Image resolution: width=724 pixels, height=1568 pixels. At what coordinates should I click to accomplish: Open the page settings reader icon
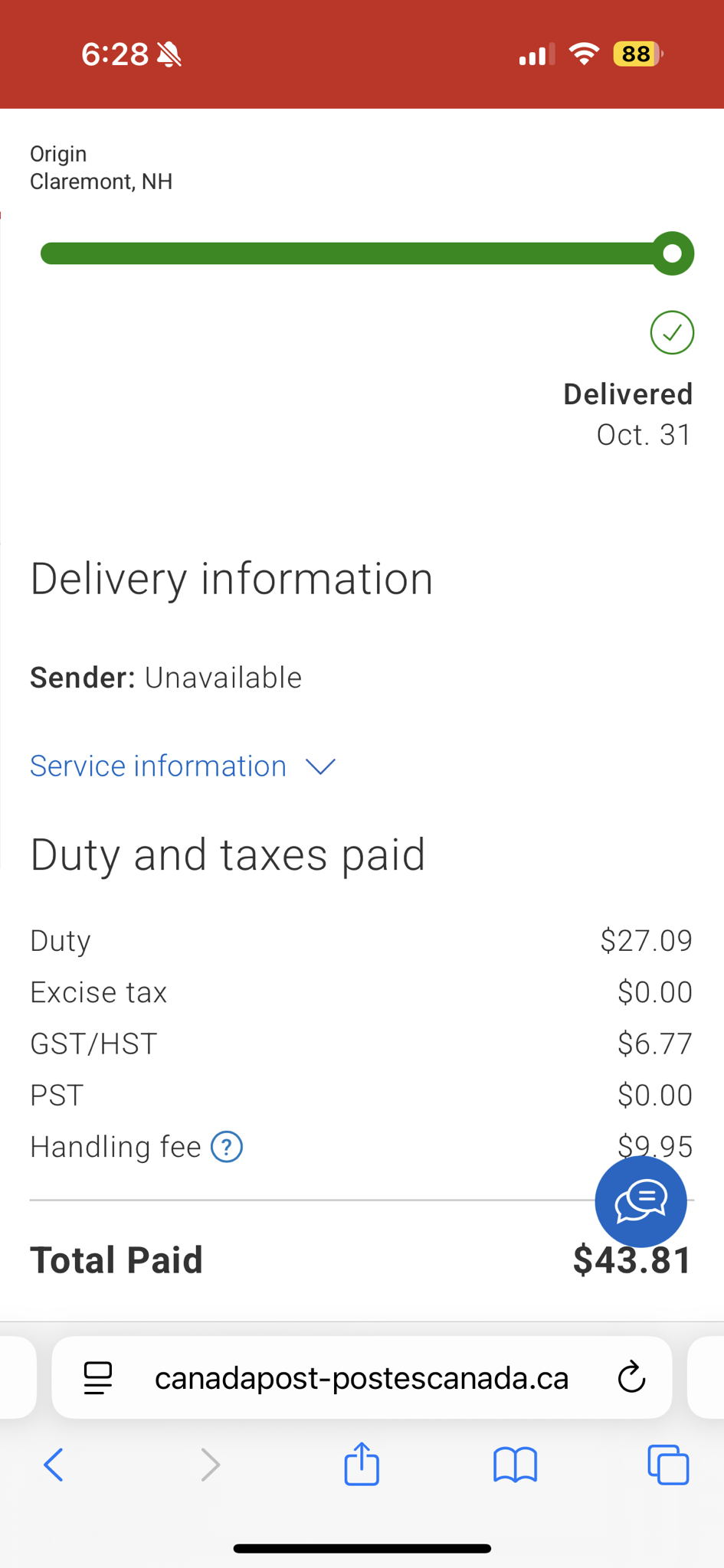[x=98, y=1378]
